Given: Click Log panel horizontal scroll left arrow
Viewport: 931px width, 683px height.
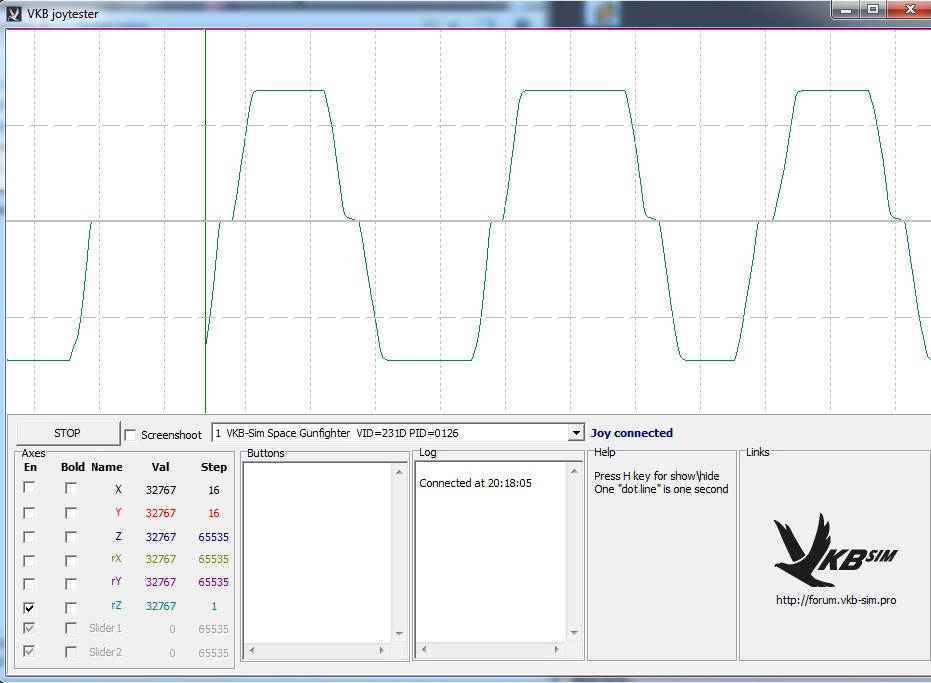Looking at the screenshot, I should point(423,649).
